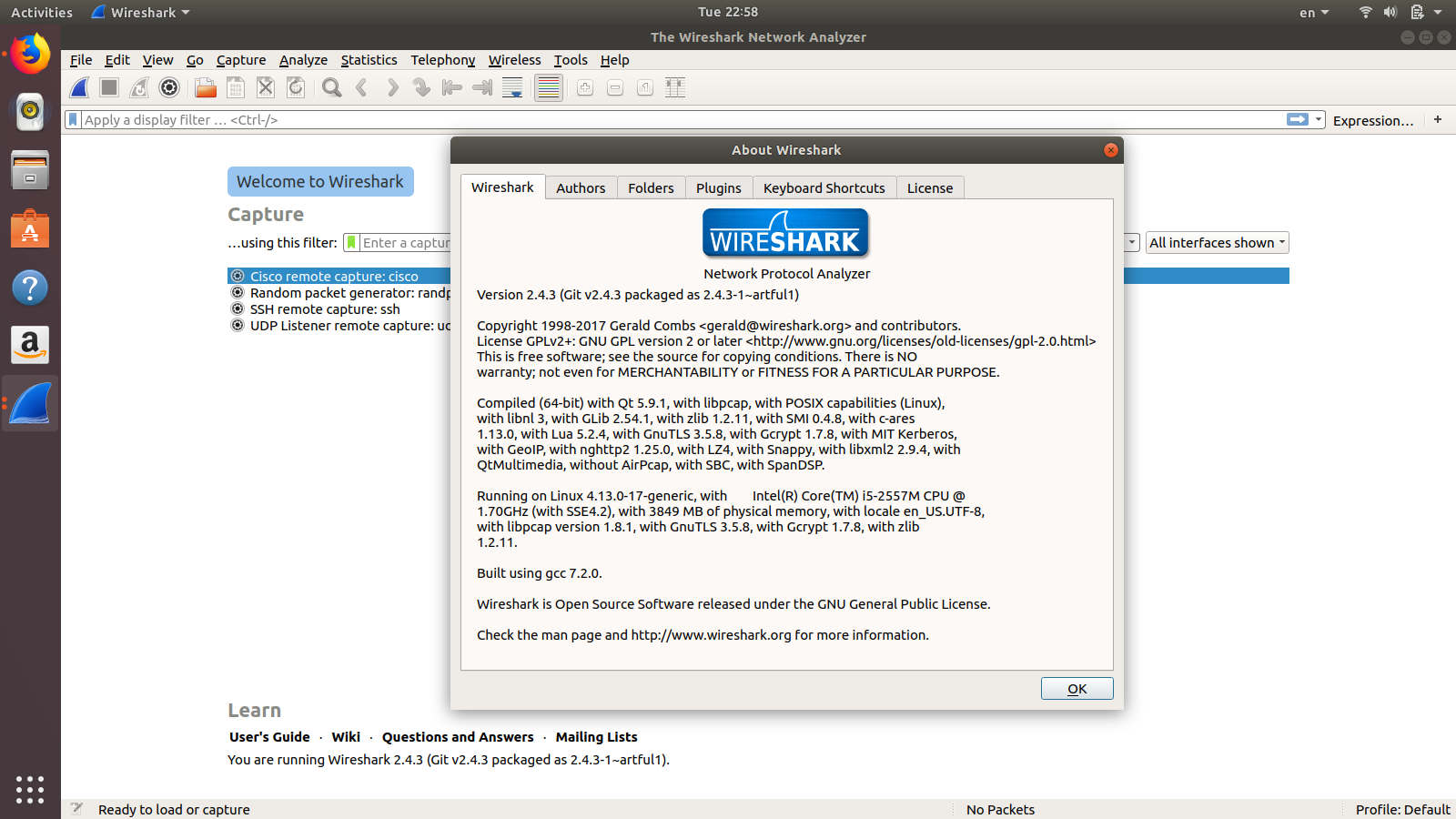
Task: Switch to the Plugins tab
Action: [719, 187]
